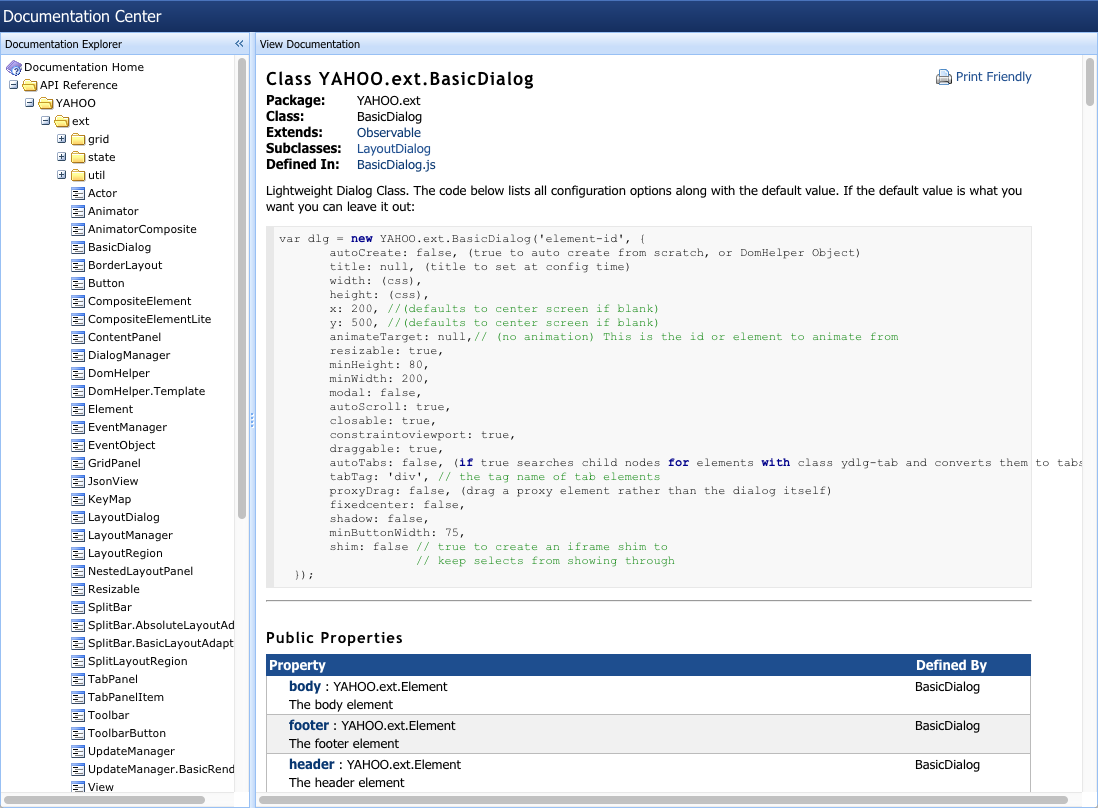Select DomHelper.Template in the tree
1098x808 pixels.
[146, 391]
